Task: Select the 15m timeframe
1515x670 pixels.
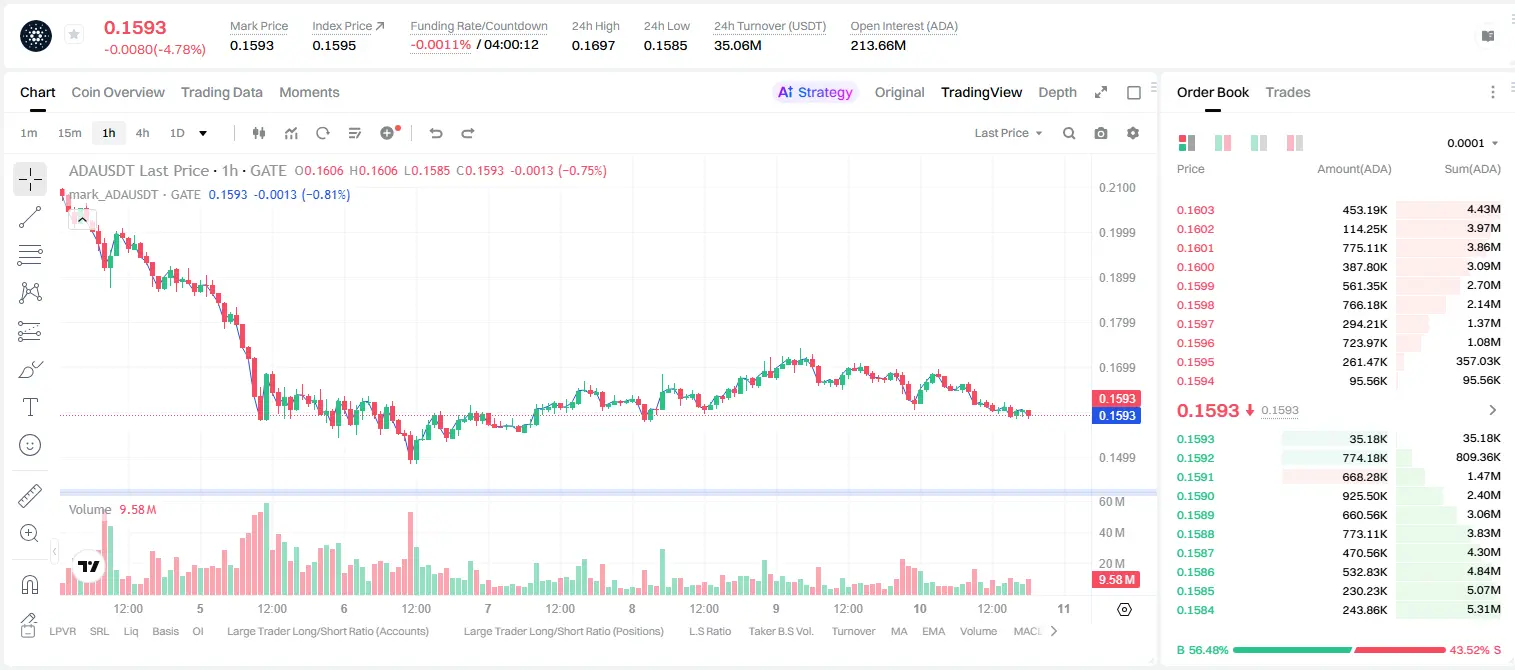Action: click(x=69, y=133)
